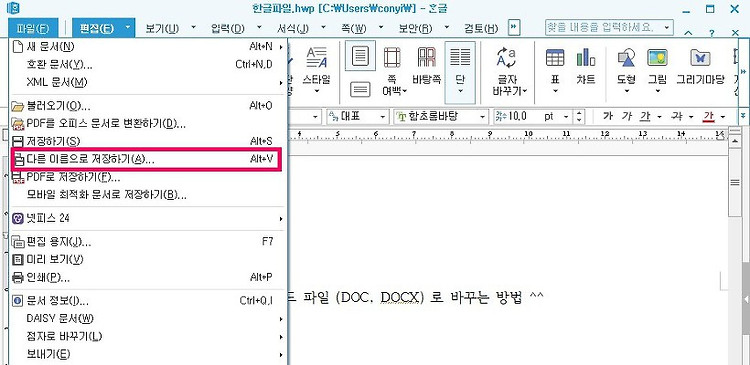
Task: Open 쪽(W) menu
Action: pyautogui.click(x=353, y=28)
